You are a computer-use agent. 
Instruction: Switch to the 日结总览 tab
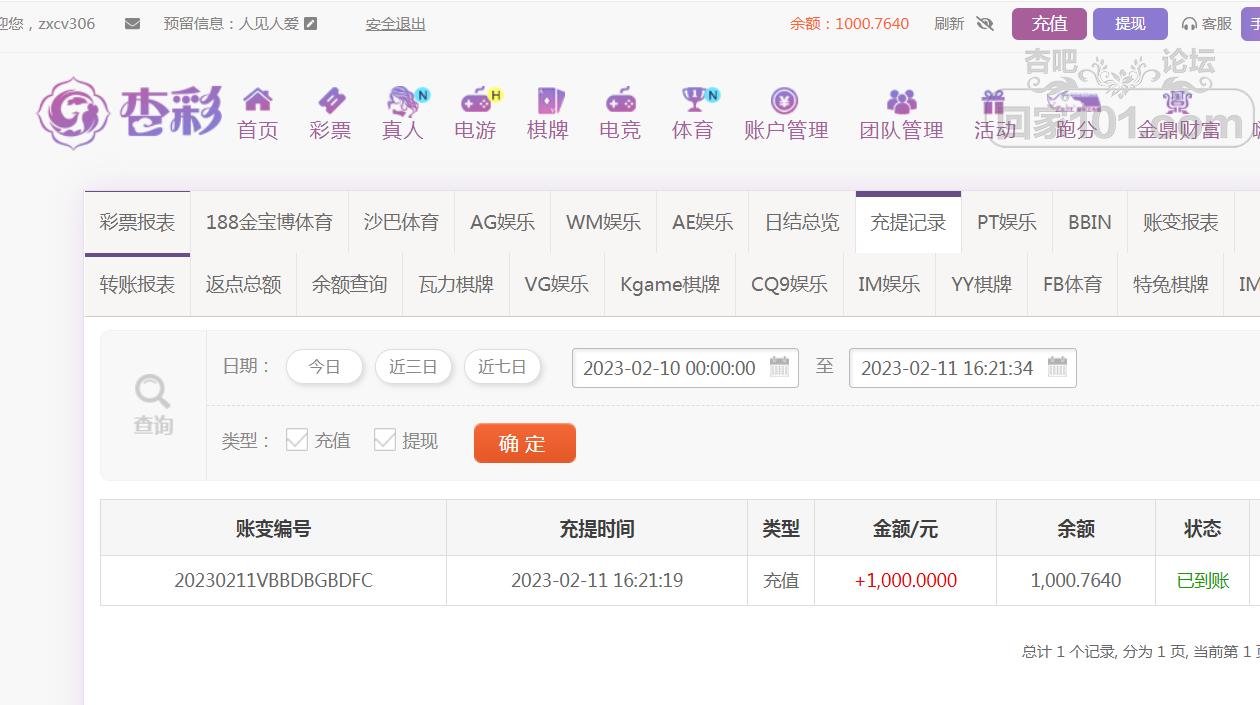click(802, 223)
